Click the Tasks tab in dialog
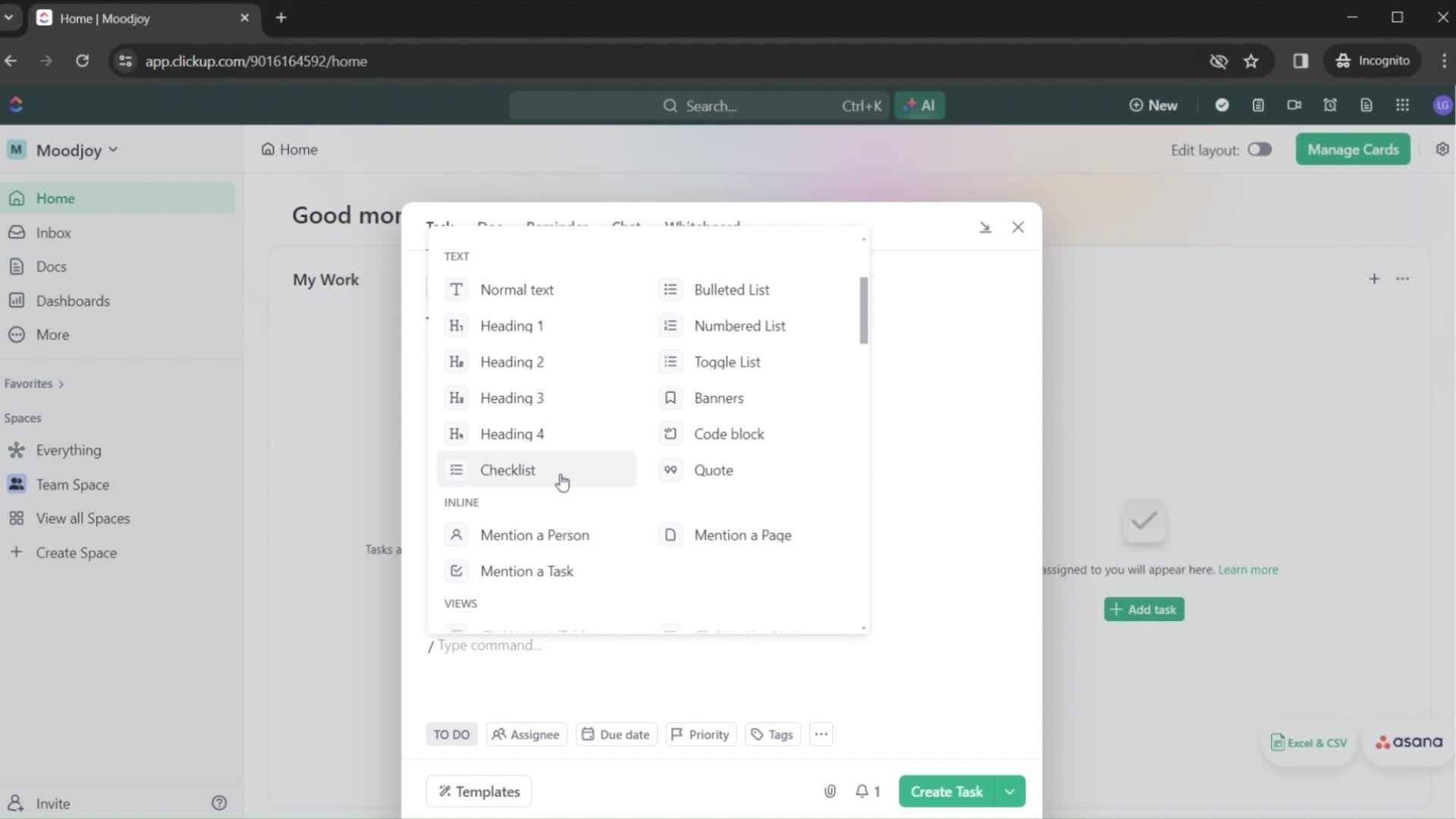This screenshot has width=1456, height=819. pyautogui.click(x=439, y=226)
